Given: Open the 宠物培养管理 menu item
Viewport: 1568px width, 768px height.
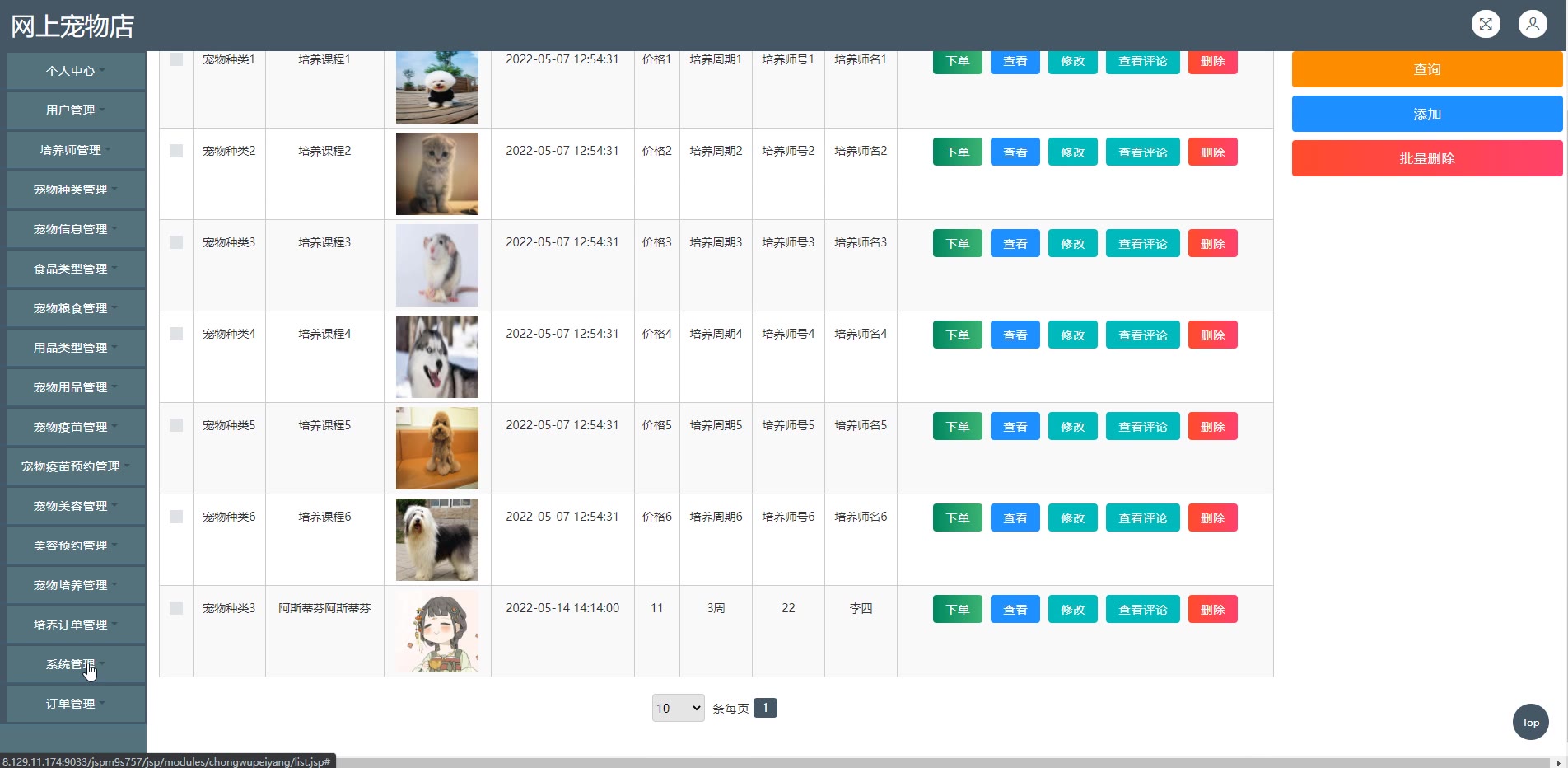Looking at the screenshot, I should tap(76, 585).
